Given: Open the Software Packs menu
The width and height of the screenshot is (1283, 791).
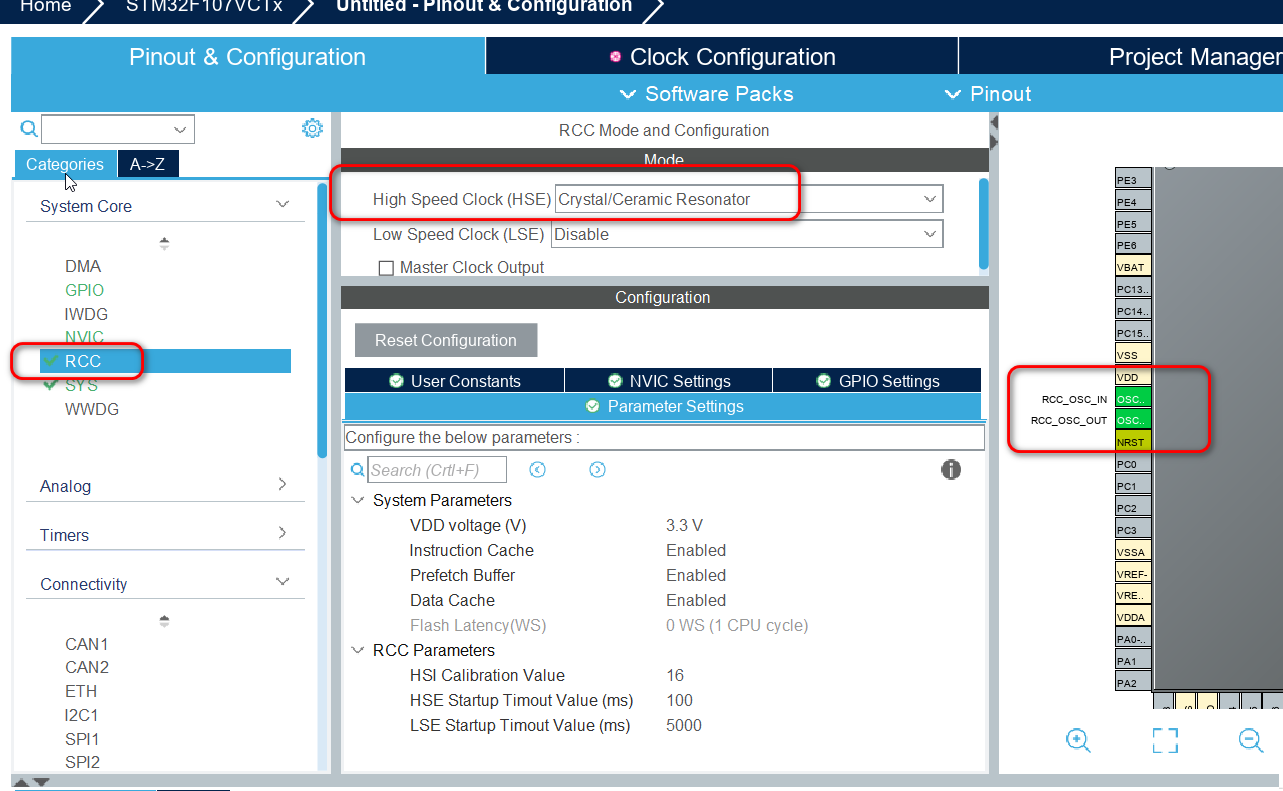Looking at the screenshot, I should [x=706, y=94].
